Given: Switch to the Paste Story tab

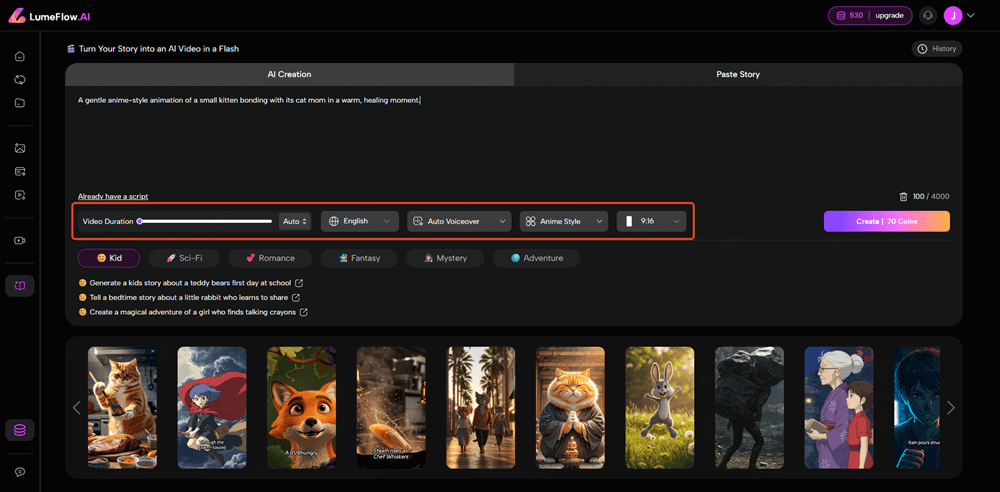Looking at the screenshot, I should tap(738, 74).
